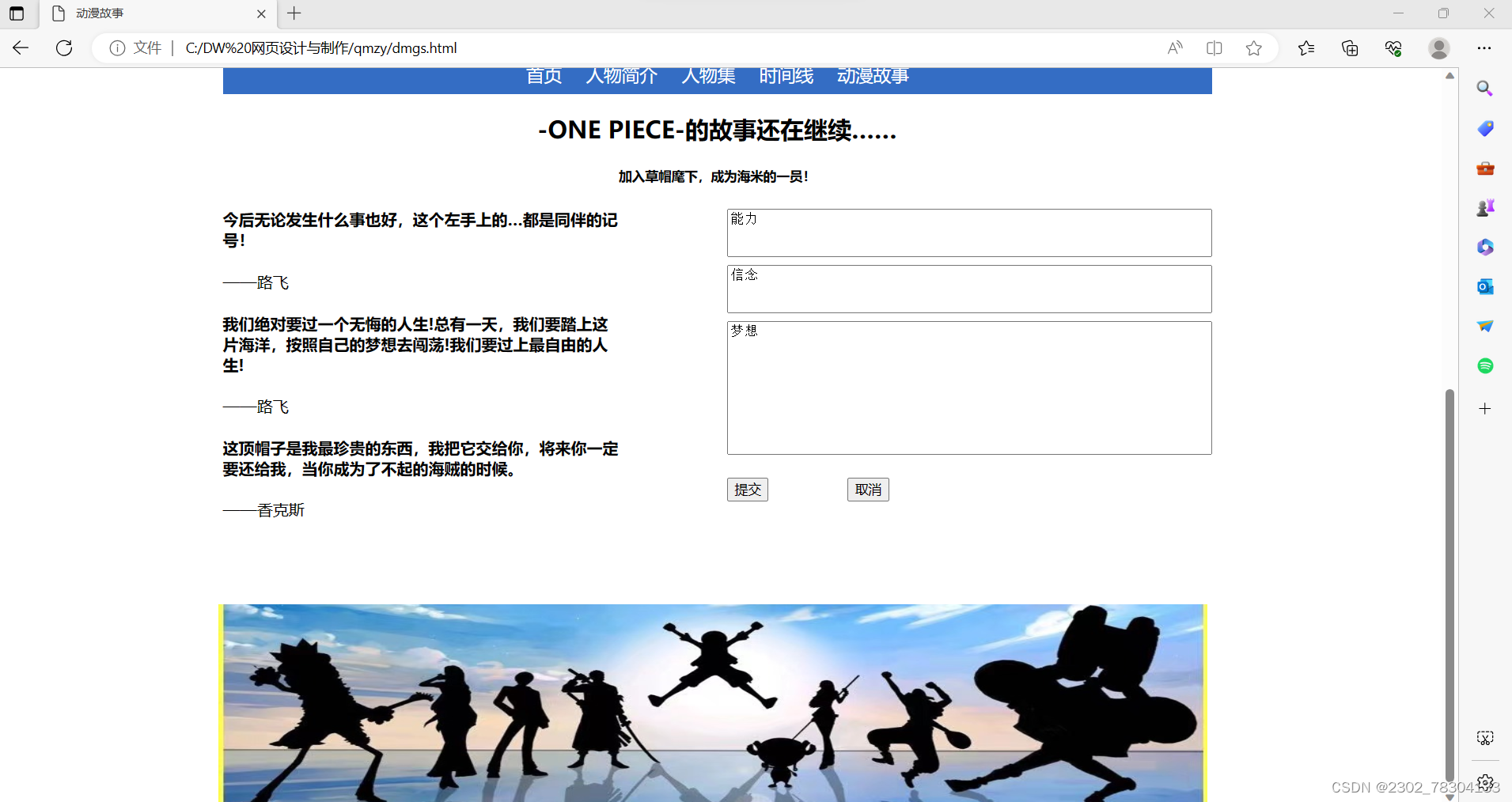Open Settings and more menu

1484,48
